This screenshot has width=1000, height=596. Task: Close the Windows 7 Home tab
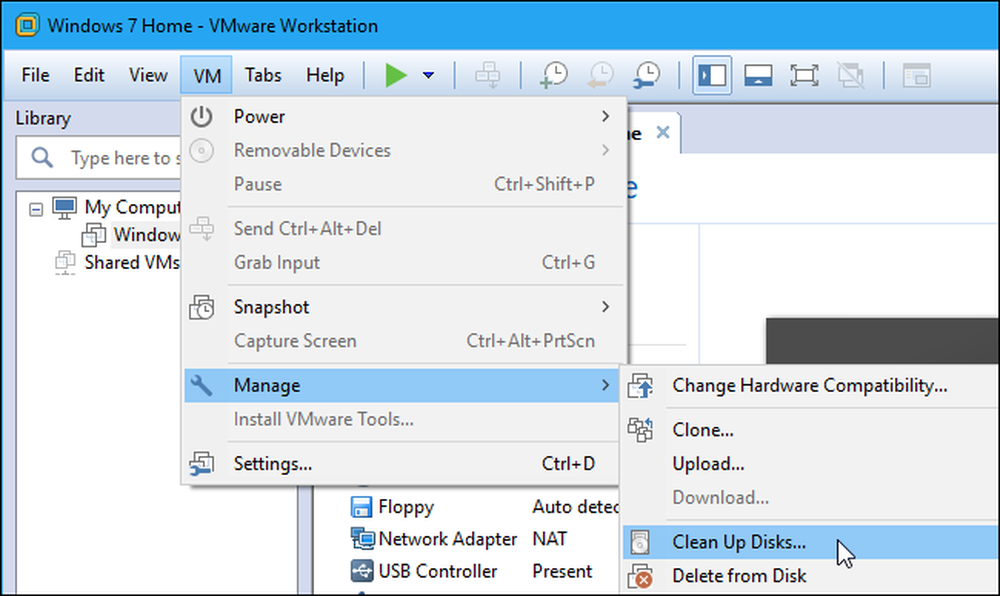663,133
